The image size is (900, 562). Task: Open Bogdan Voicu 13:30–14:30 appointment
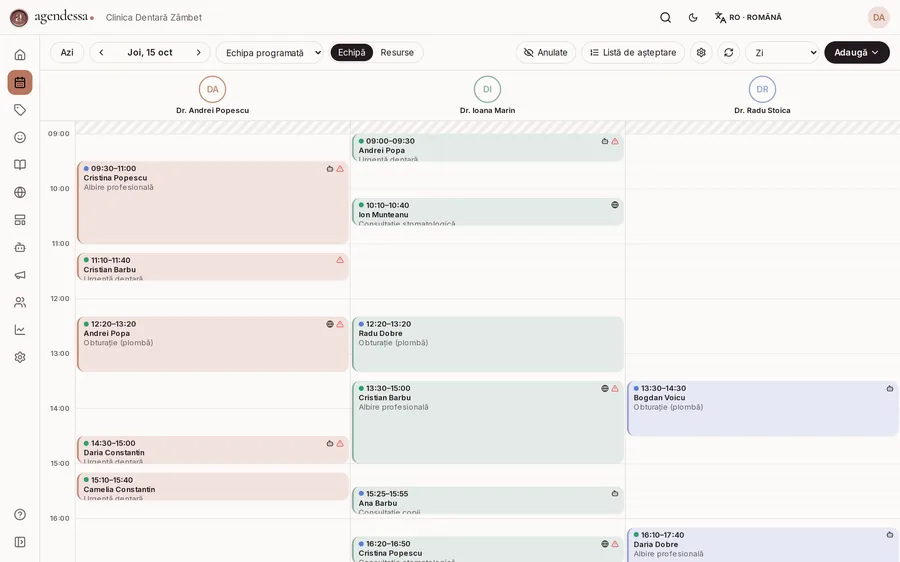pyautogui.click(x=763, y=409)
